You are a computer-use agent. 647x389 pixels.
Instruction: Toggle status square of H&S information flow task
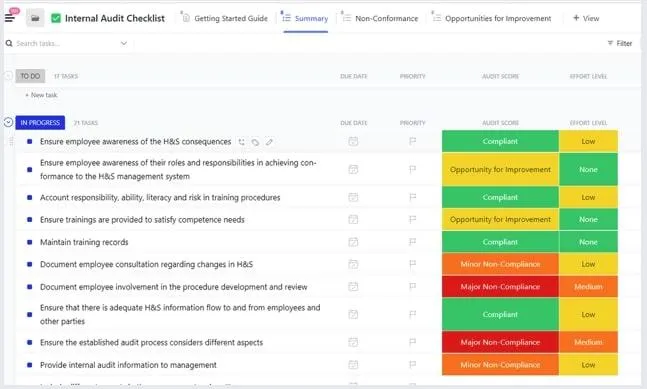click(x=29, y=315)
